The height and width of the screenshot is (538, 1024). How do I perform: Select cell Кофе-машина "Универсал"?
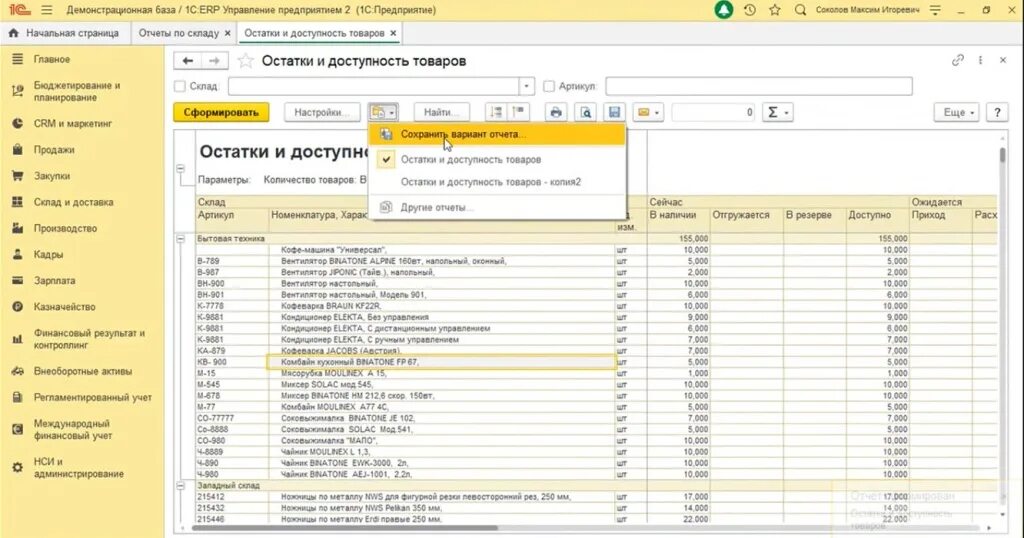[x=441, y=249]
